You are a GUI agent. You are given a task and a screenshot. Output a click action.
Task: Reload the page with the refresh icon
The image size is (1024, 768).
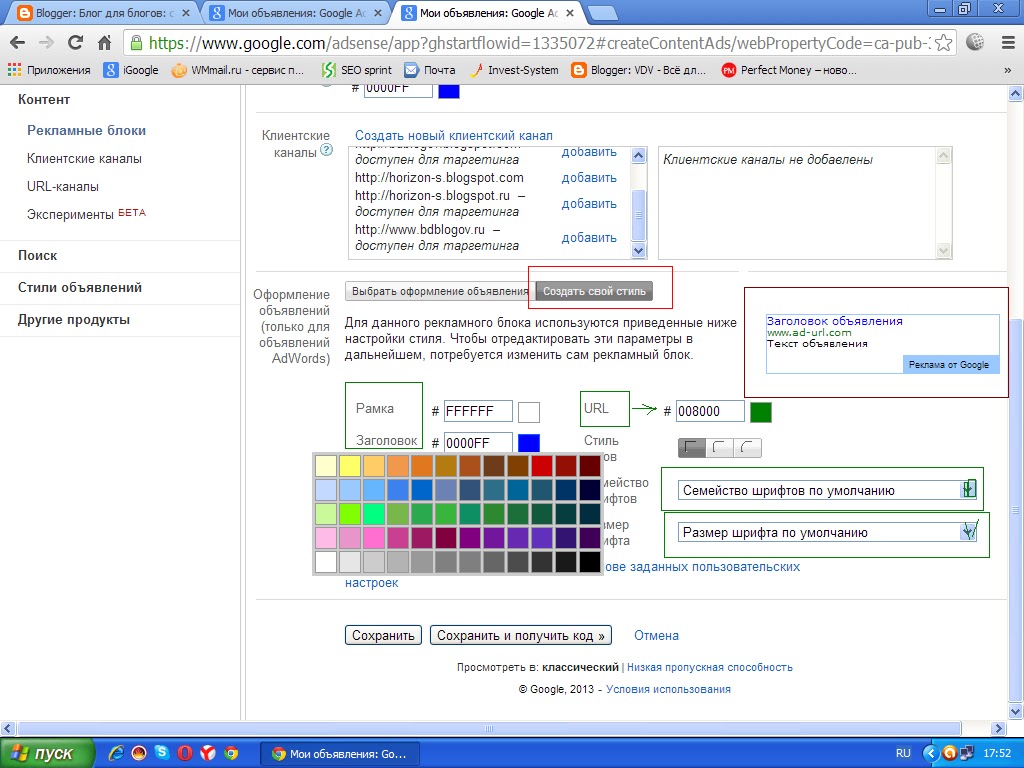tap(75, 43)
